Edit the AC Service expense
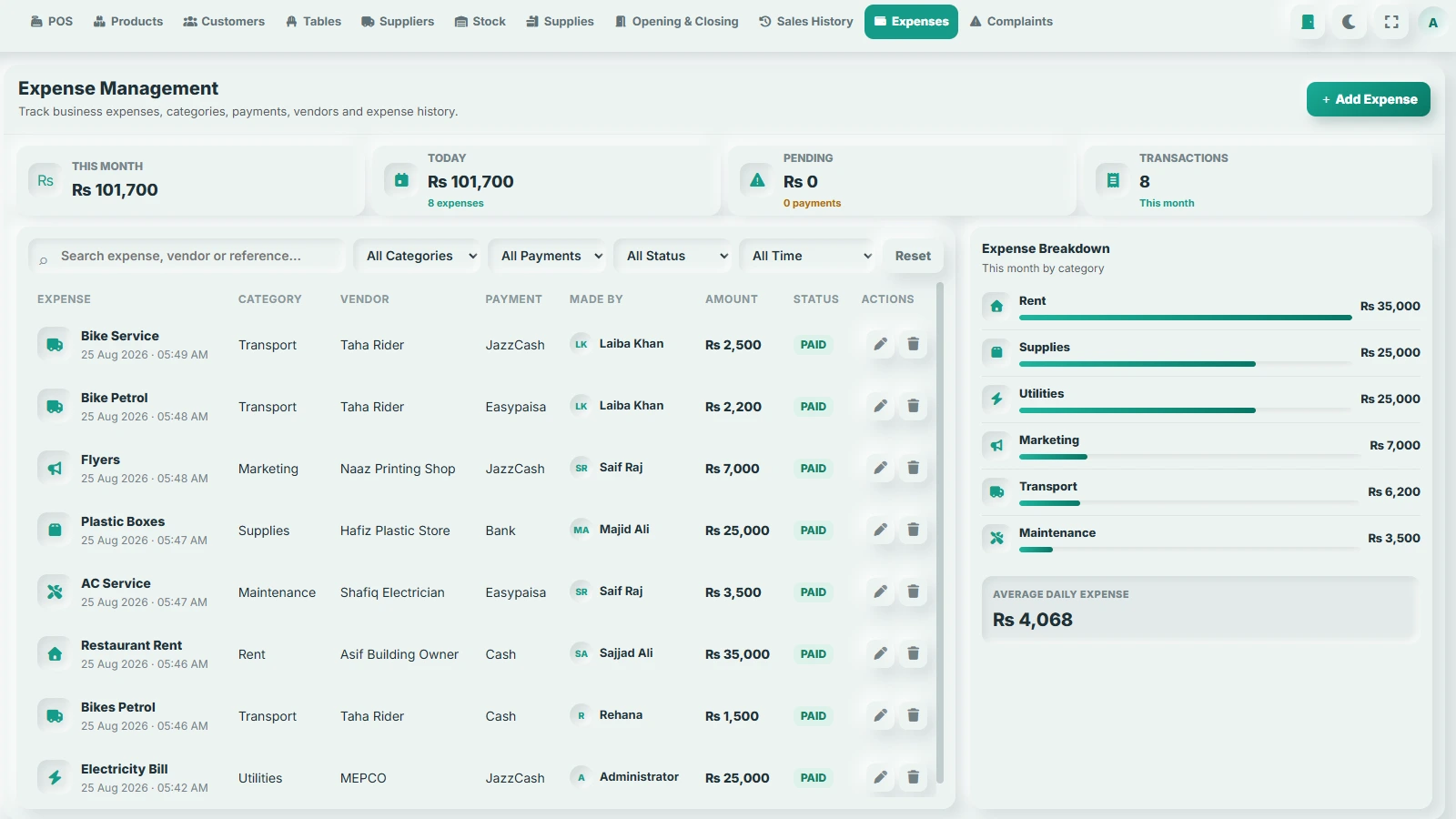Image resolution: width=1456 pixels, height=819 pixels. pos(880,591)
